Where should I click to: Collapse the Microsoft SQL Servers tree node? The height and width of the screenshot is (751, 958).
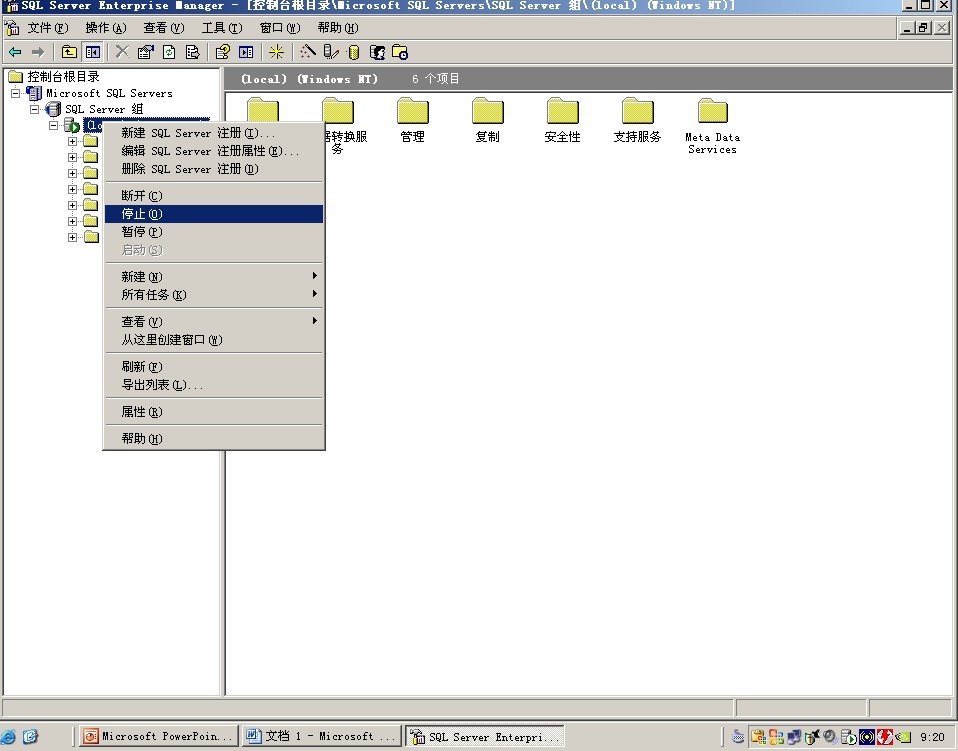[x=16, y=93]
